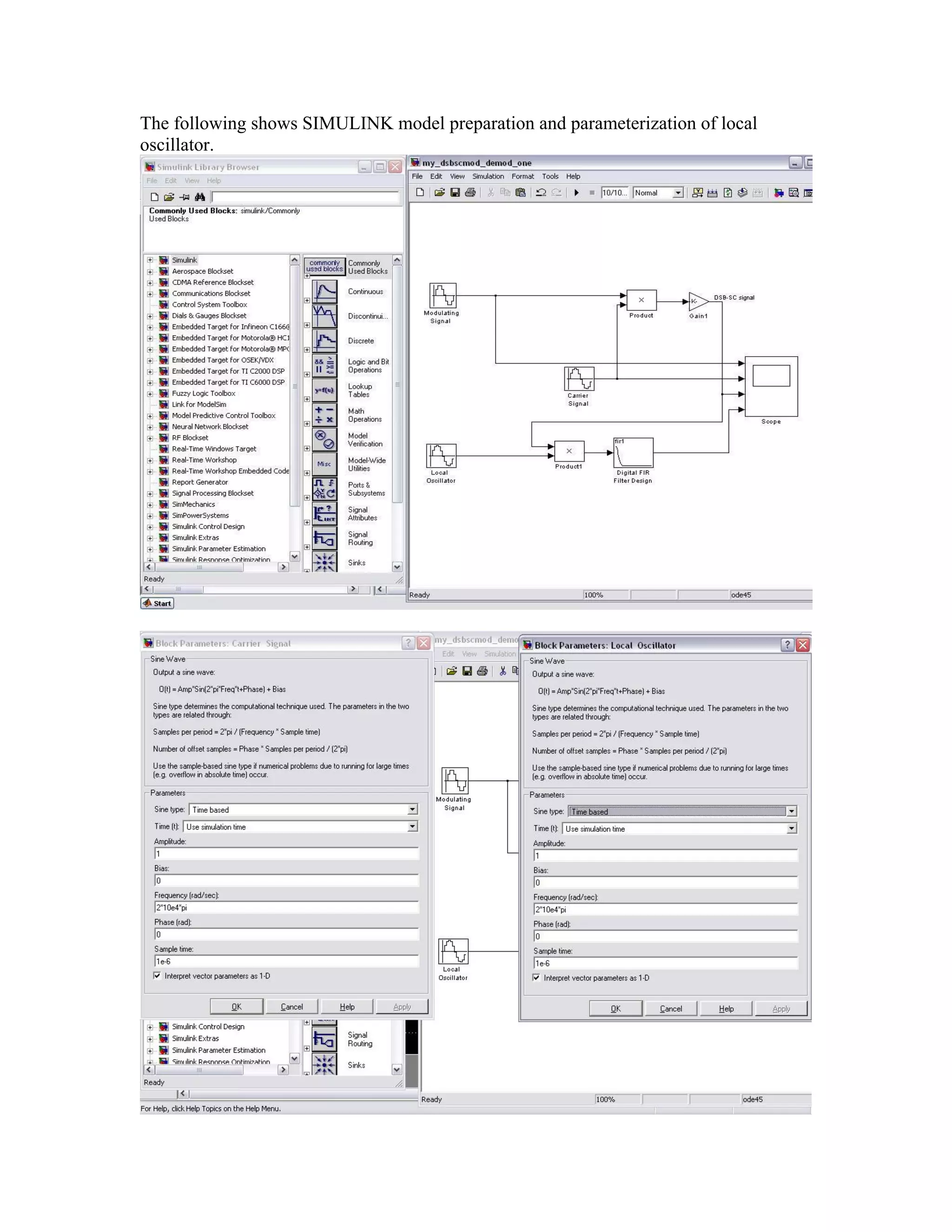Image resolution: width=952 pixels, height=1232 pixels.
Task: Open the Scope block
Action: point(771,386)
